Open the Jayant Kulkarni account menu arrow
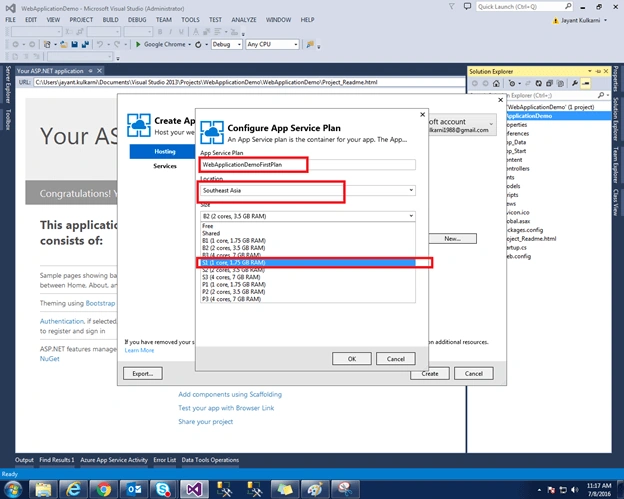624x499 pixels. 606,20
